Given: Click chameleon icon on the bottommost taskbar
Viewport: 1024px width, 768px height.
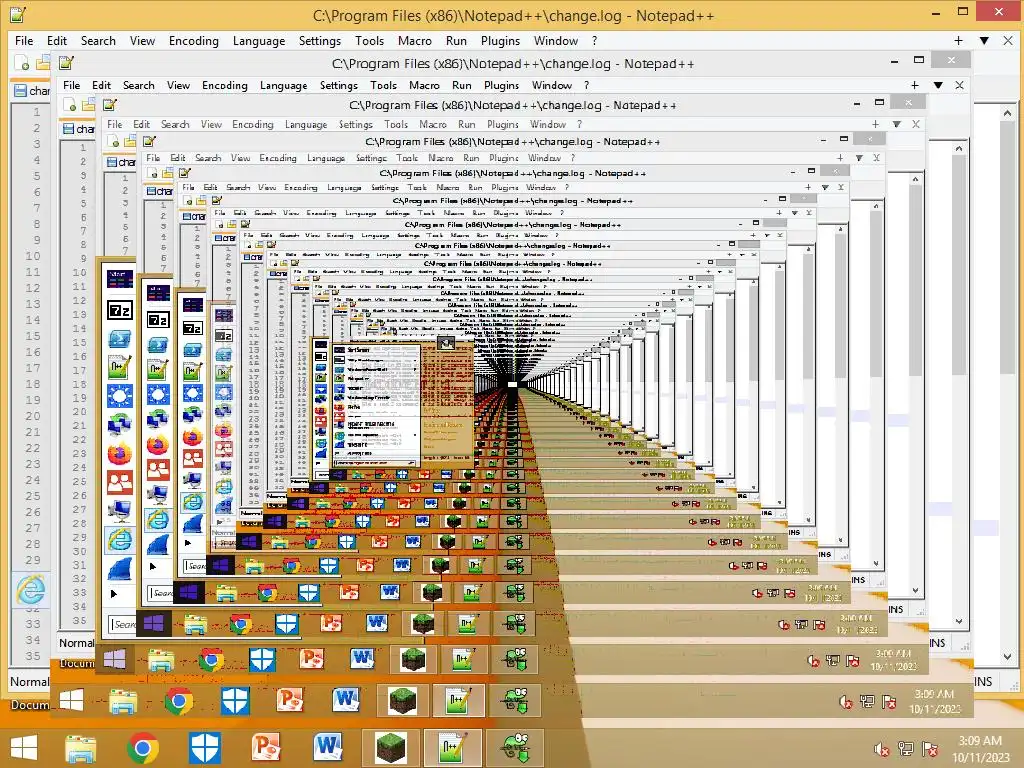Looking at the screenshot, I should pos(516,748).
